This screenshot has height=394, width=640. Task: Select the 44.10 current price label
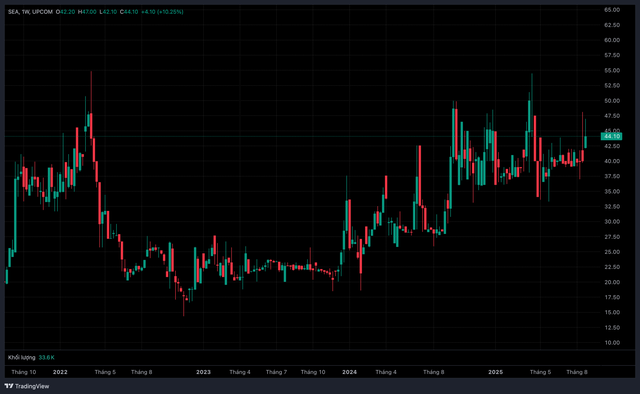coord(611,136)
